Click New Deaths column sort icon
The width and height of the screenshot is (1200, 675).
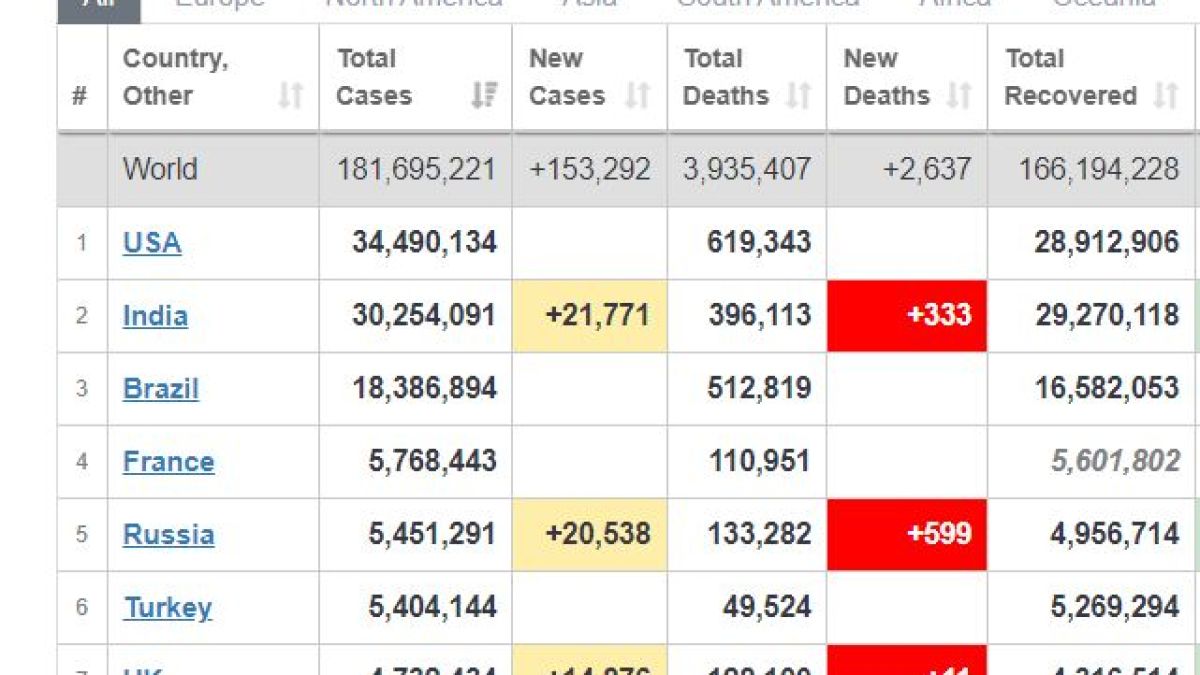959,96
